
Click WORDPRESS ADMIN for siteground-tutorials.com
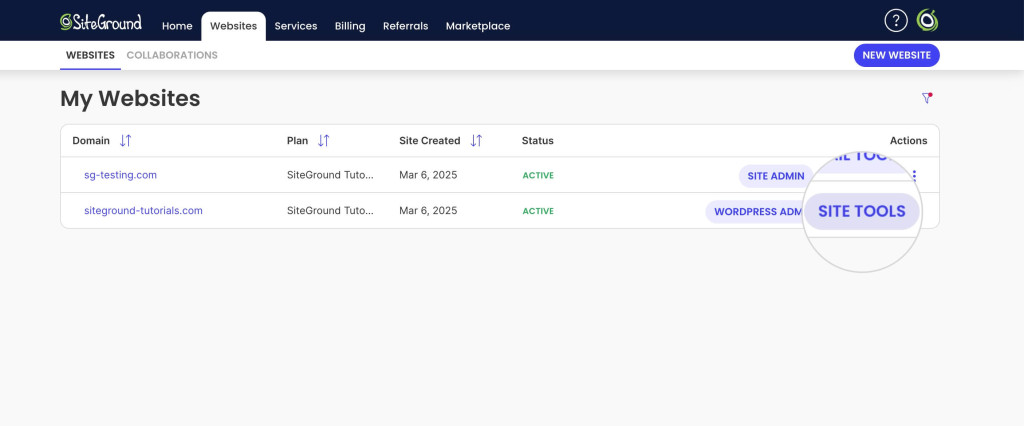(756, 212)
